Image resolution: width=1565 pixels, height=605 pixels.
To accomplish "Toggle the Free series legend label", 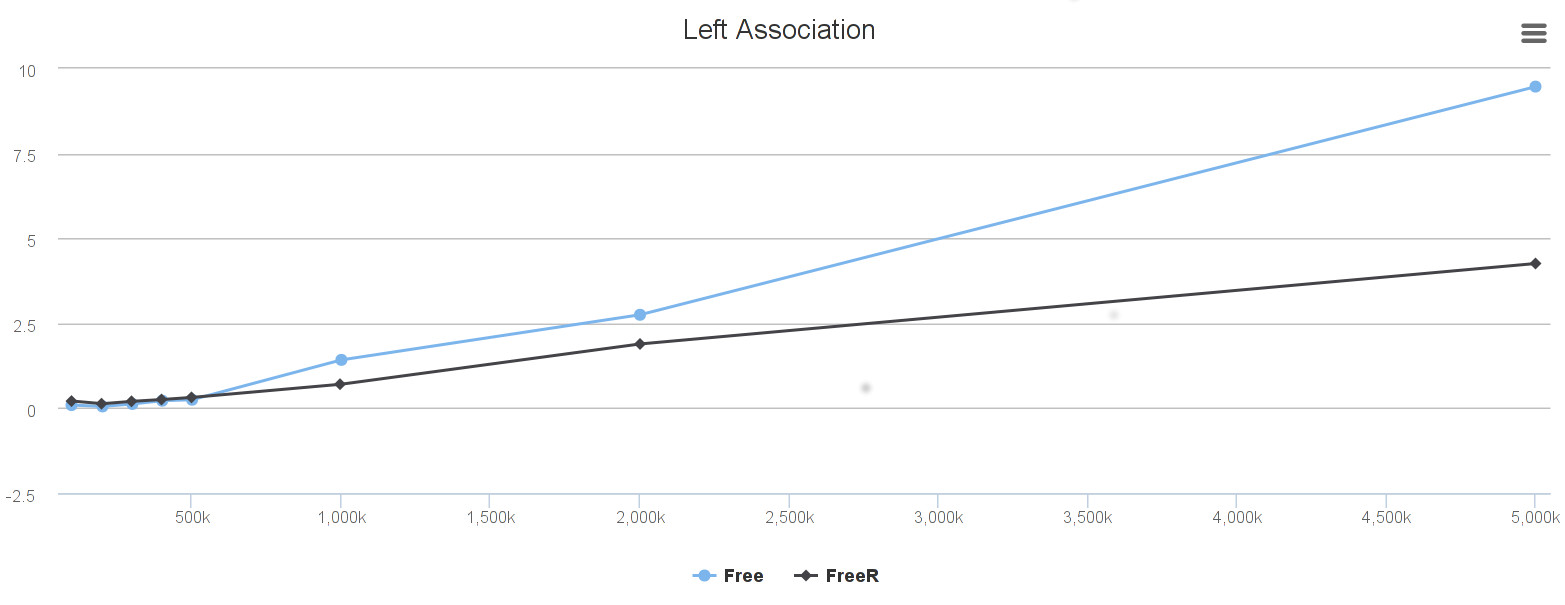I will coord(743,576).
